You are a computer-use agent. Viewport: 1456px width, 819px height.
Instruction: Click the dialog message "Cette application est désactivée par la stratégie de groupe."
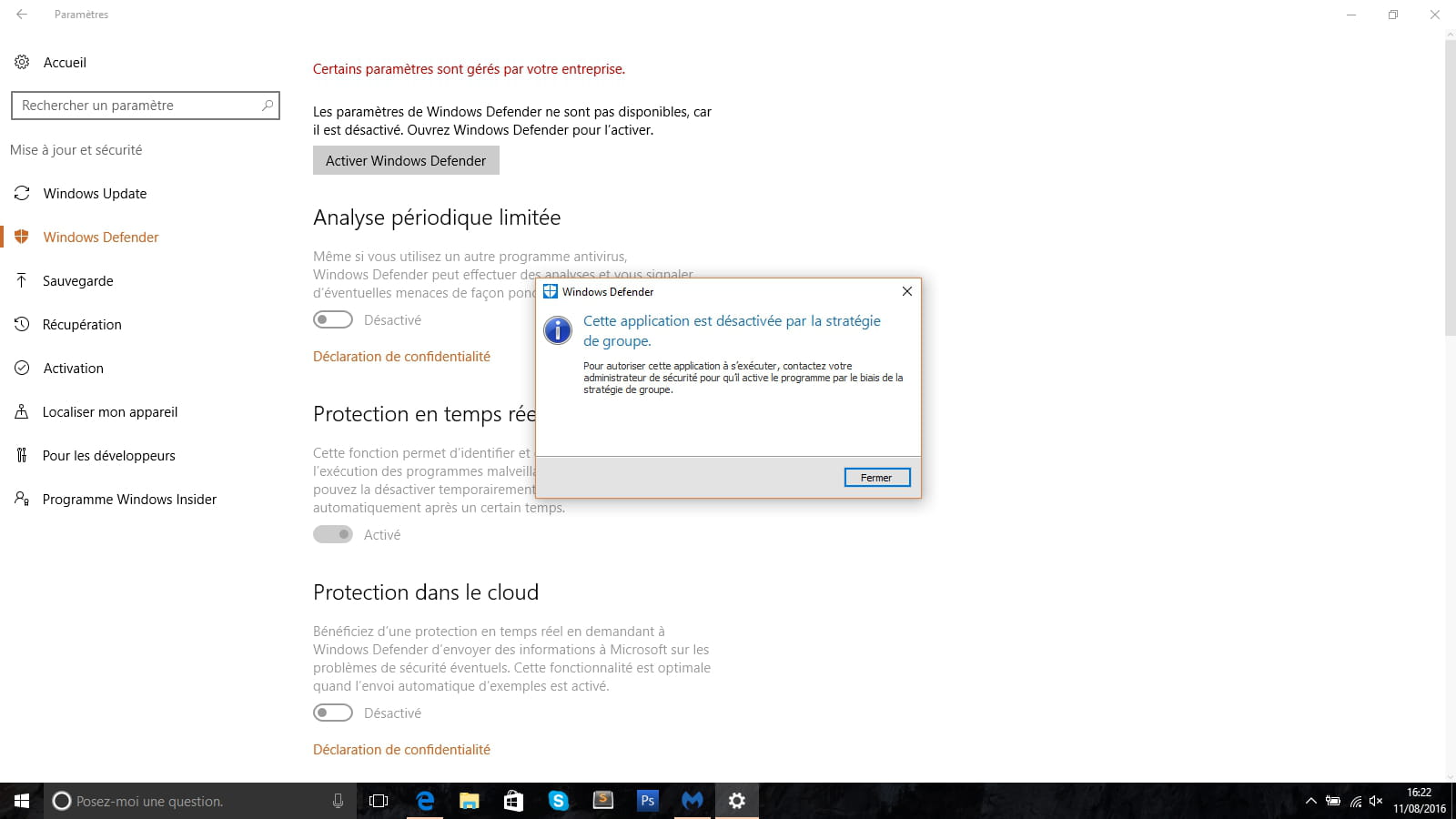732,331
